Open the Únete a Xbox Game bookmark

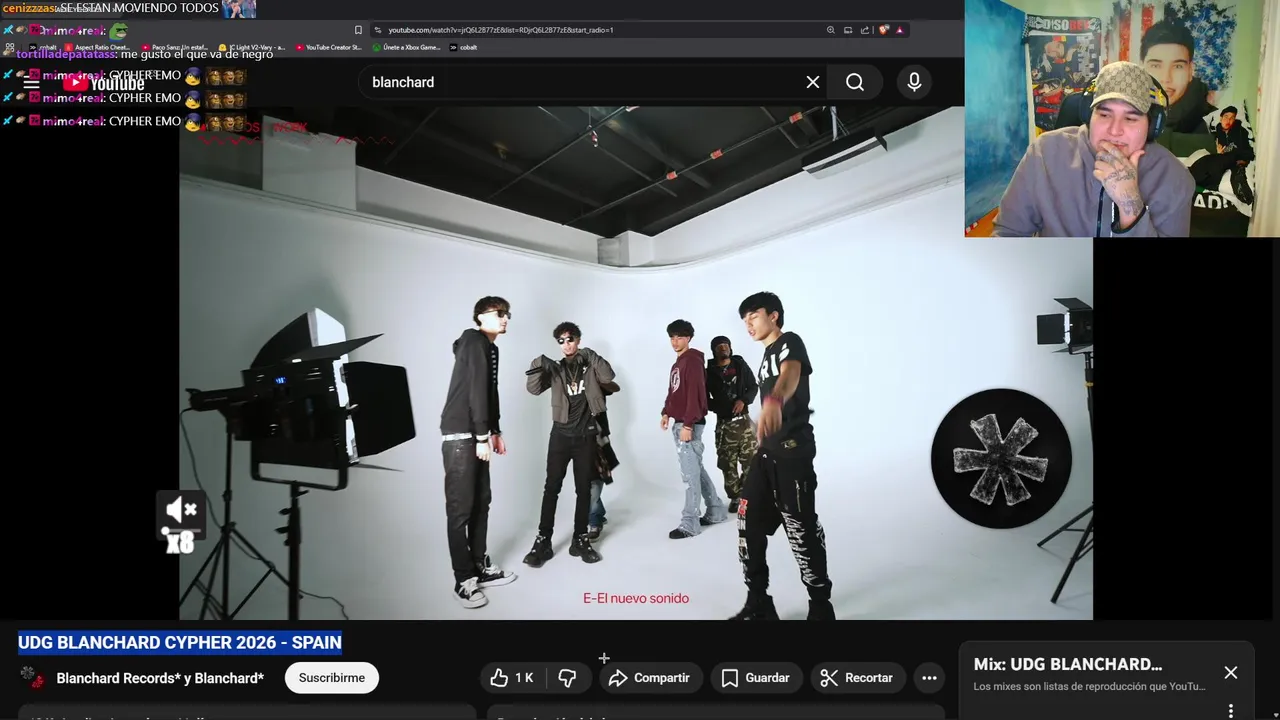(406, 47)
